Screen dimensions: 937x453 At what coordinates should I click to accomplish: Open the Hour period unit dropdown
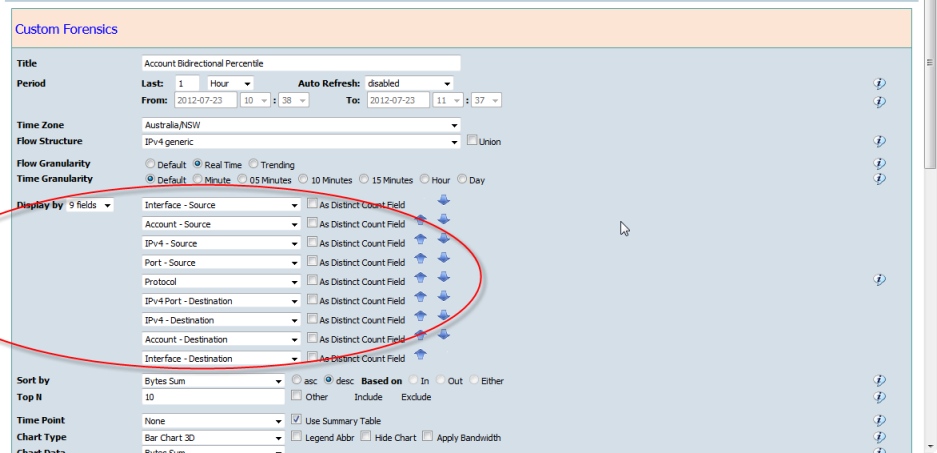[x=230, y=84]
